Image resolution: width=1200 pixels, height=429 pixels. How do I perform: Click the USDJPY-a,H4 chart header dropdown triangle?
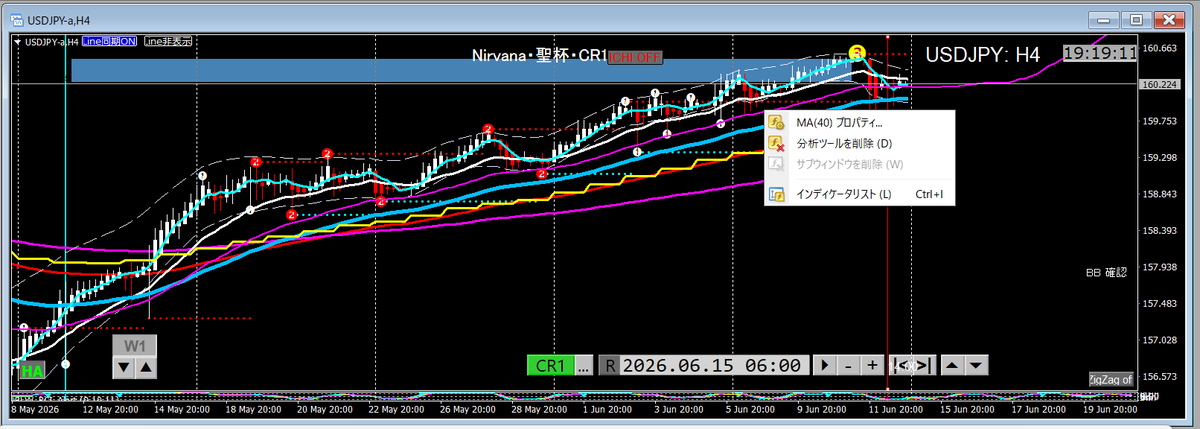click(x=18, y=42)
